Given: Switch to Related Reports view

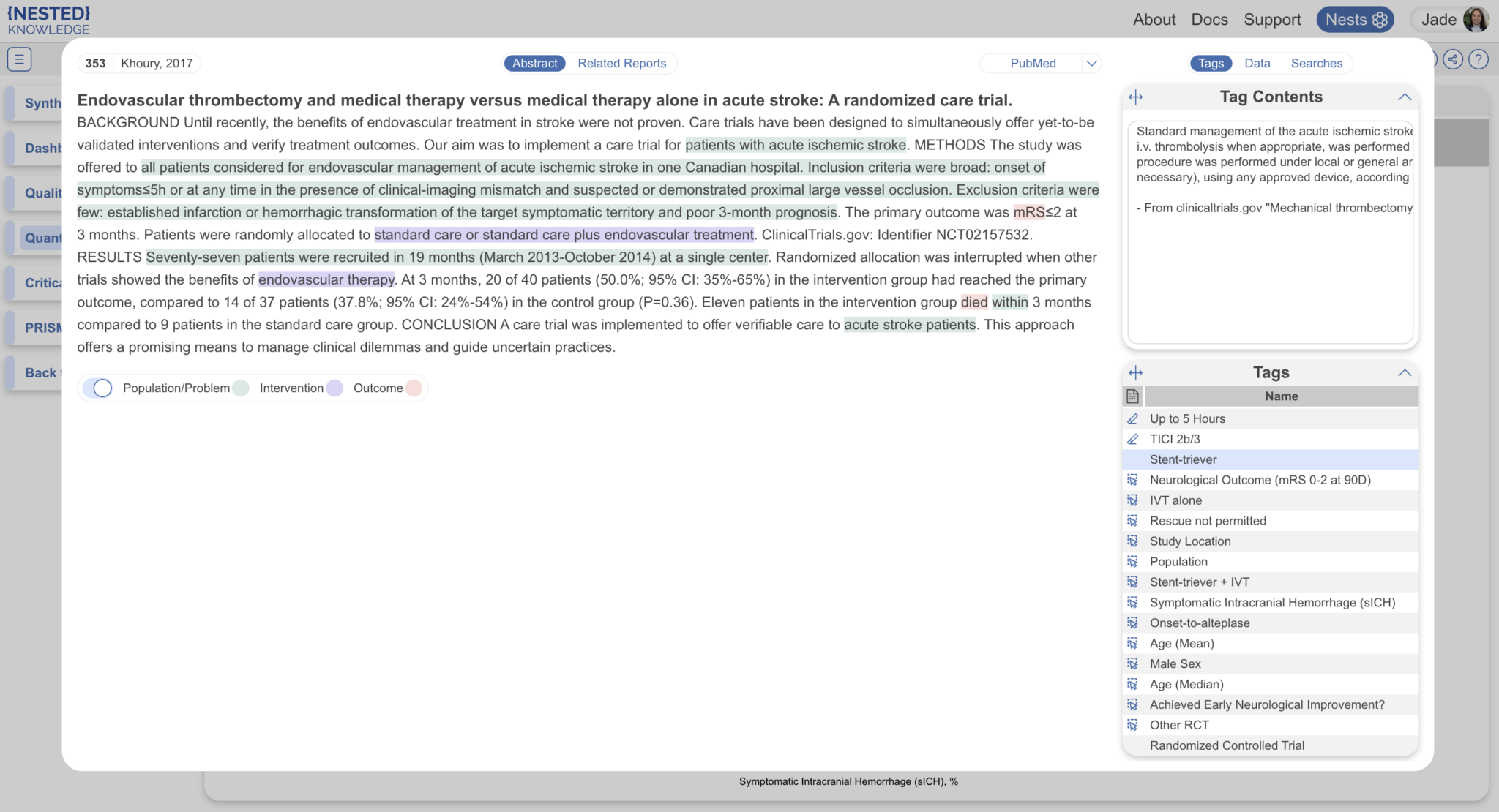Looking at the screenshot, I should [621, 63].
